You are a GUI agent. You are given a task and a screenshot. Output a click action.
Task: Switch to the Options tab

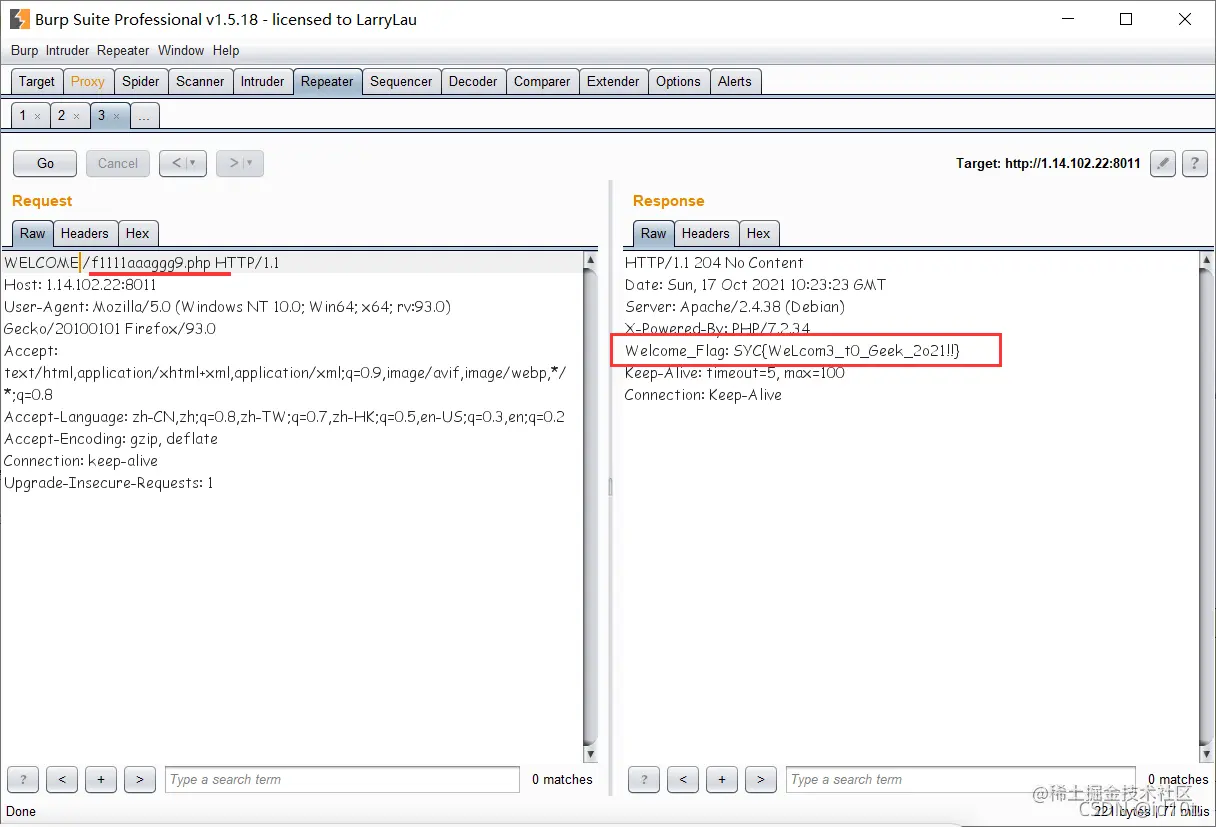coord(678,82)
